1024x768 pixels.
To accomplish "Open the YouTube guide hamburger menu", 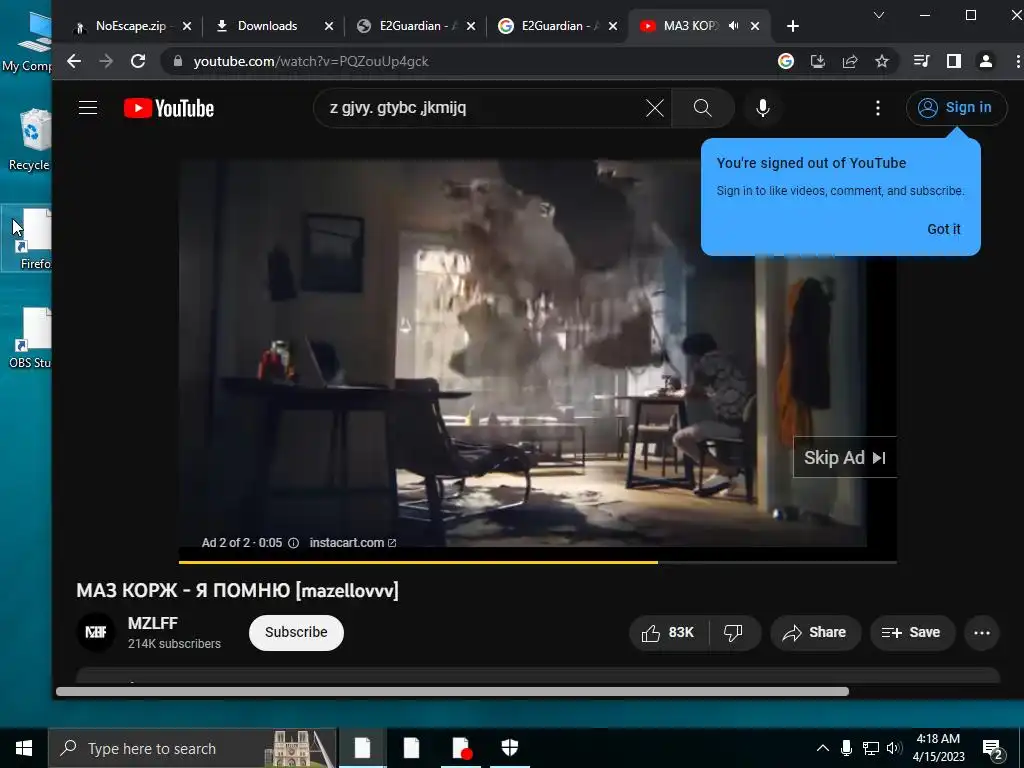I will point(88,108).
